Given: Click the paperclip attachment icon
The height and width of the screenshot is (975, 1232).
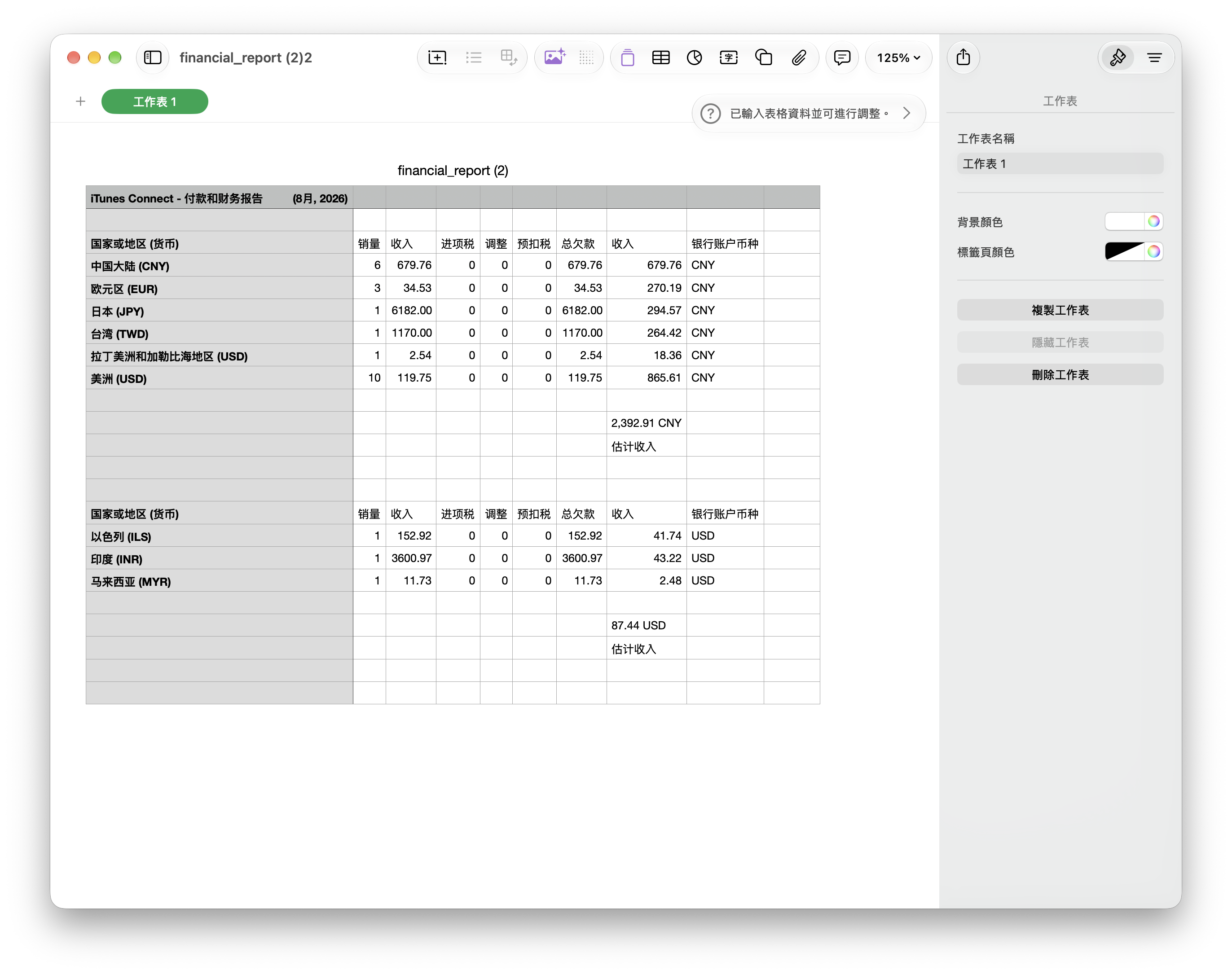Looking at the screenshot, I should (799, 57).
